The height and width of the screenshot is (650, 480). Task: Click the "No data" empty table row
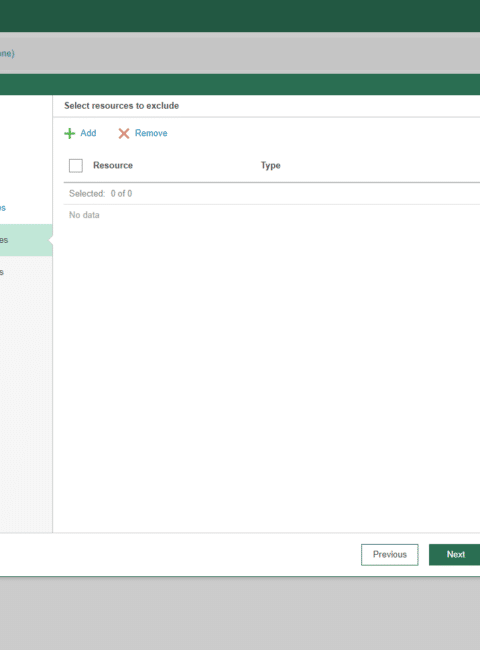coord(272,215)
